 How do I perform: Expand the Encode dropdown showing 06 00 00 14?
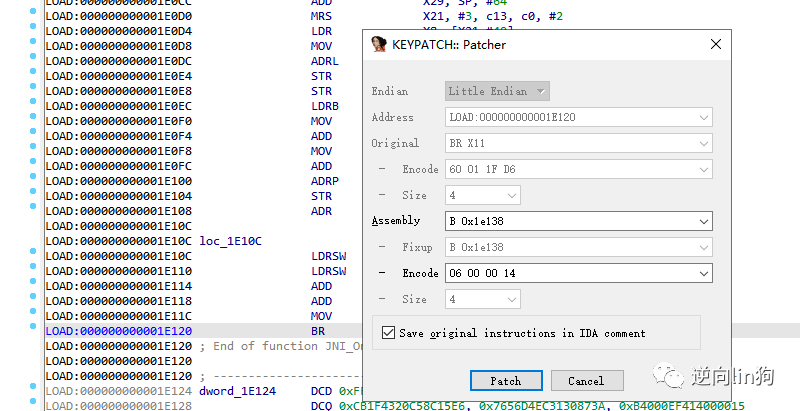702,273
